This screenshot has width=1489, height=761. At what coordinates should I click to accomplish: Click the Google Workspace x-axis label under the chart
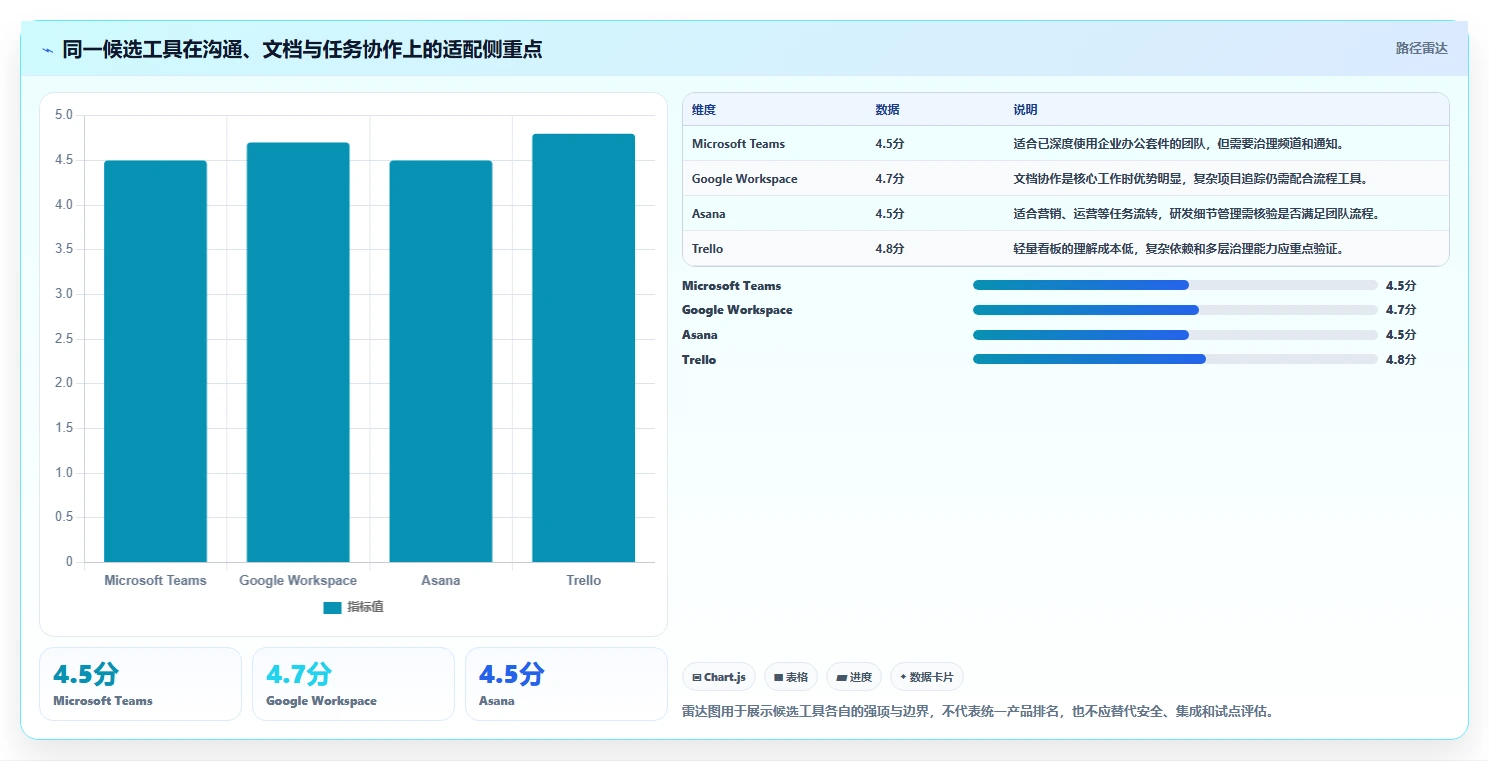pyautogui.click(x=298, y=581)
